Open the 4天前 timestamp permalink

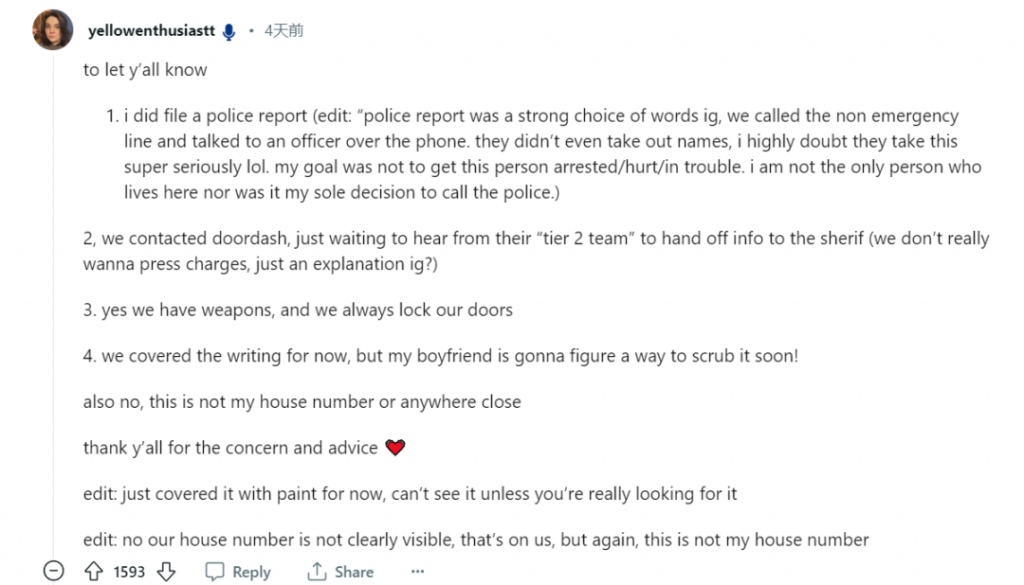coord(283,31)
